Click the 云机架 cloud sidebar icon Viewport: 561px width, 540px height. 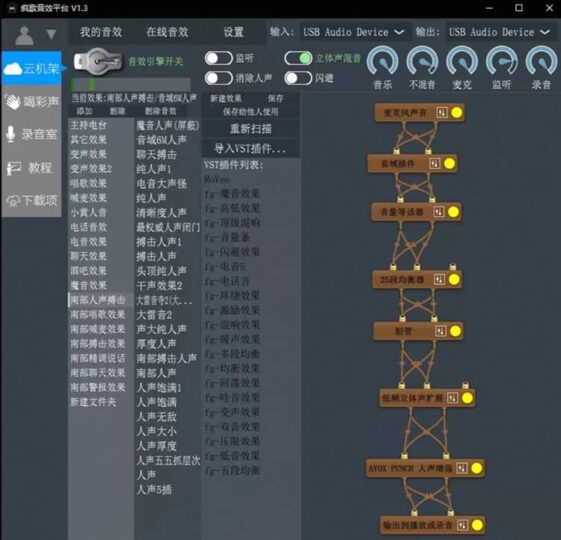tap(12, 68)
